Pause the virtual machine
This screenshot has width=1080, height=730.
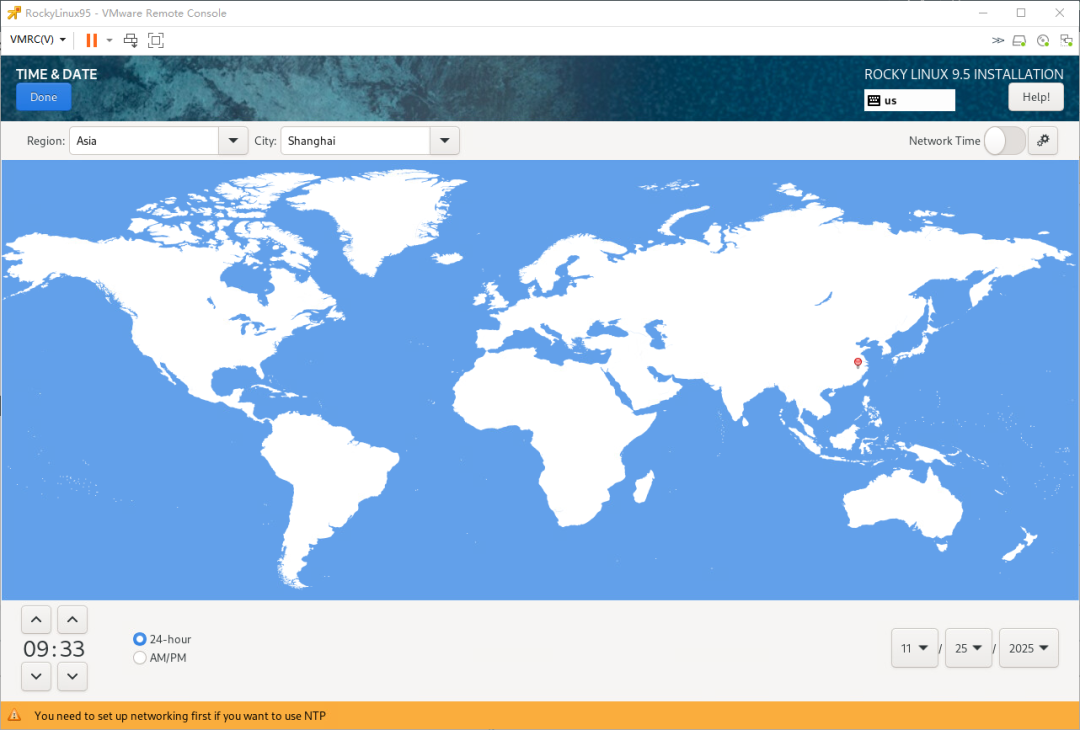coord(92,40)
